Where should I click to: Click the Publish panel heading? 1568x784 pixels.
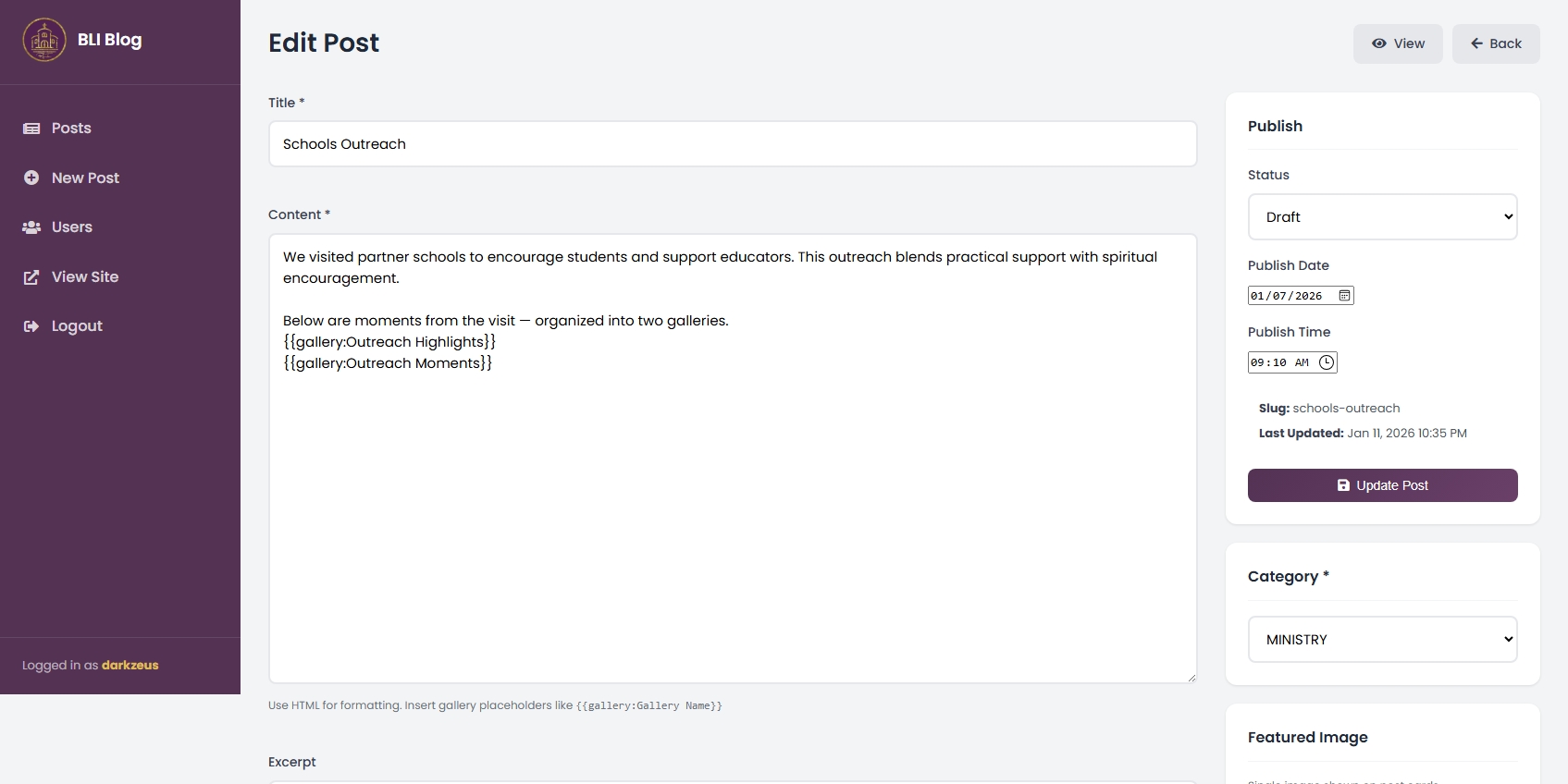1275,127
